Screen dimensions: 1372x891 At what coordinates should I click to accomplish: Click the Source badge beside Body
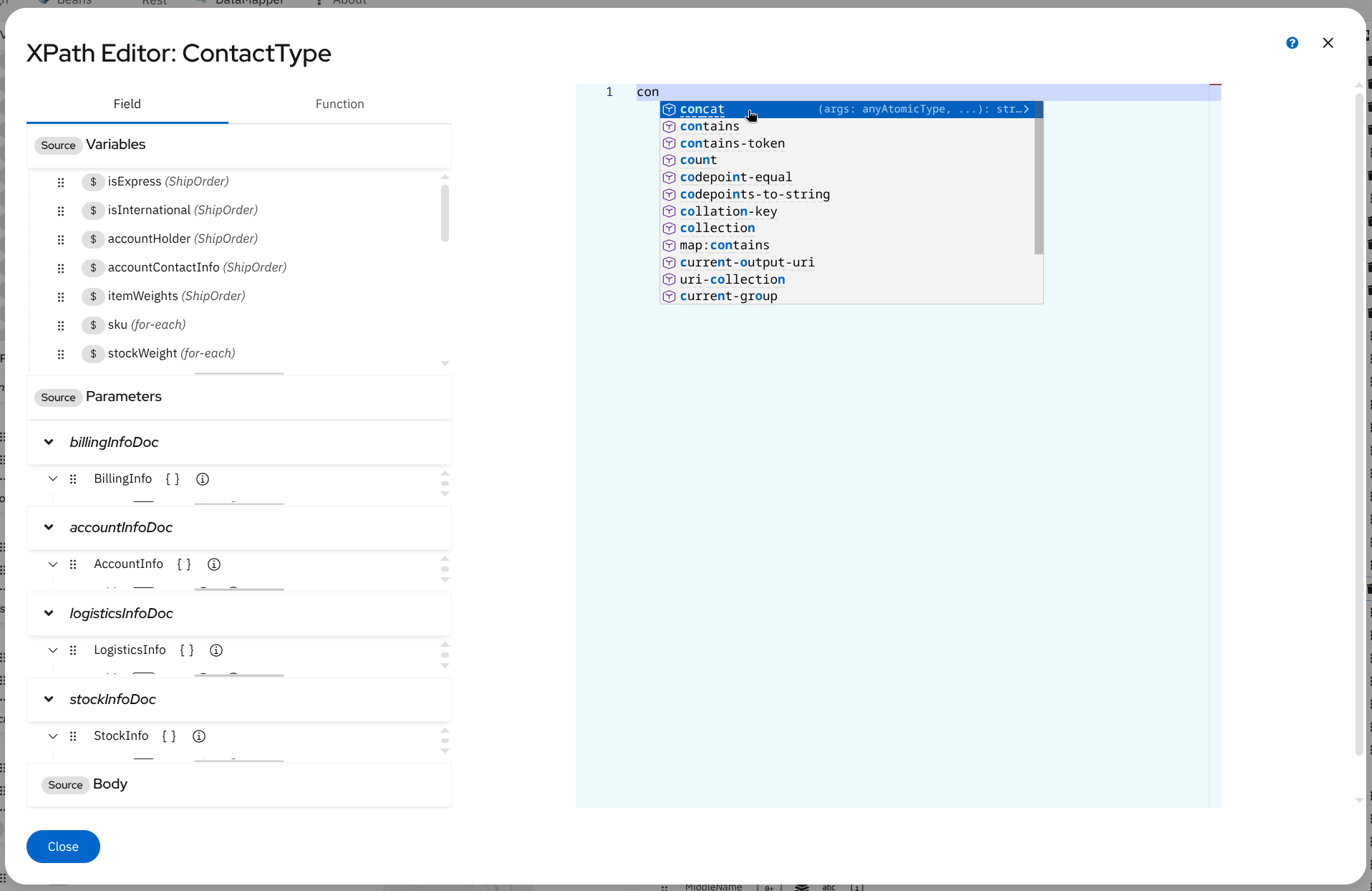65,785
